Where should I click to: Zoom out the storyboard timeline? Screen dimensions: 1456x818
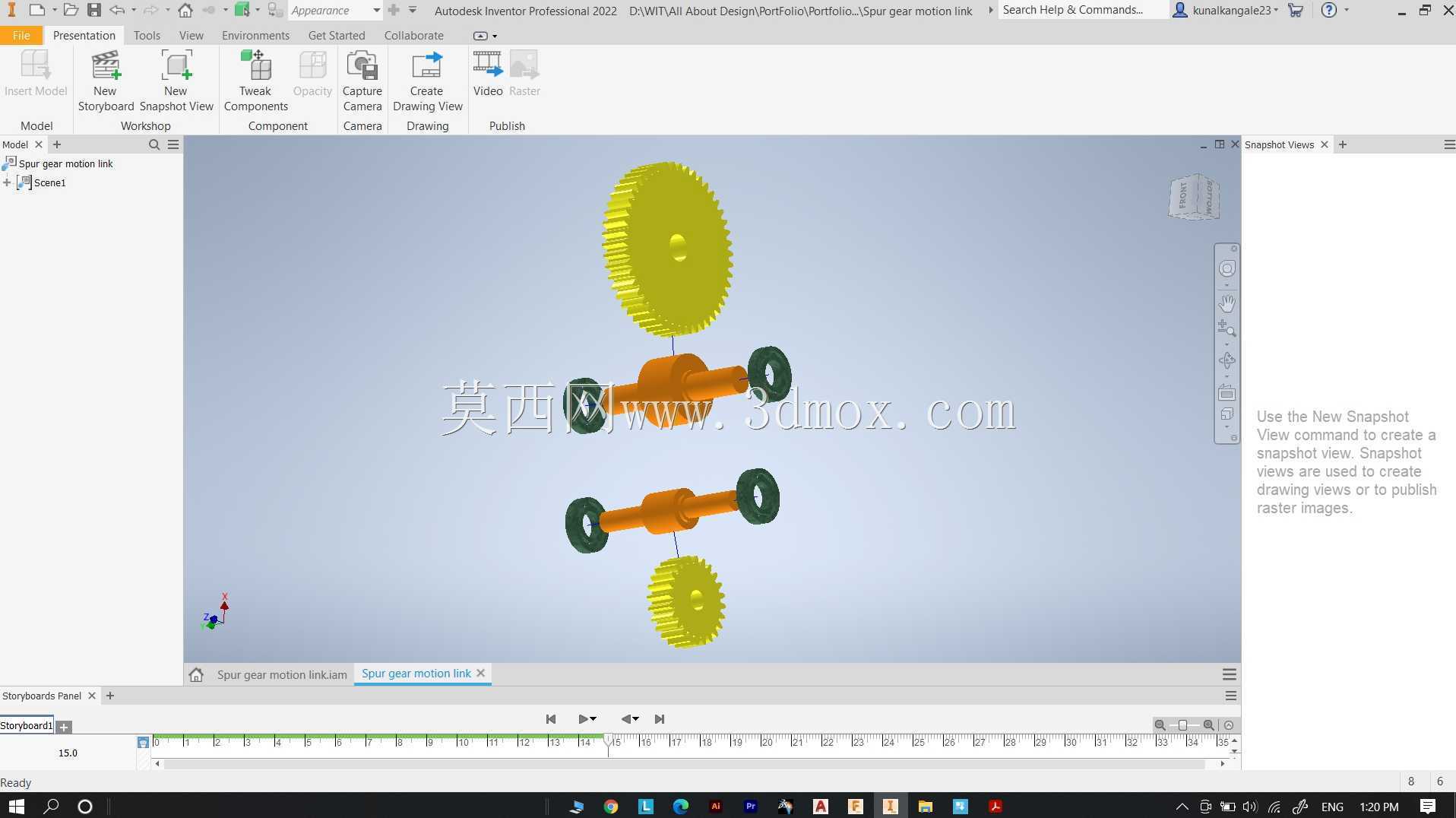[x=1160, y=725]
